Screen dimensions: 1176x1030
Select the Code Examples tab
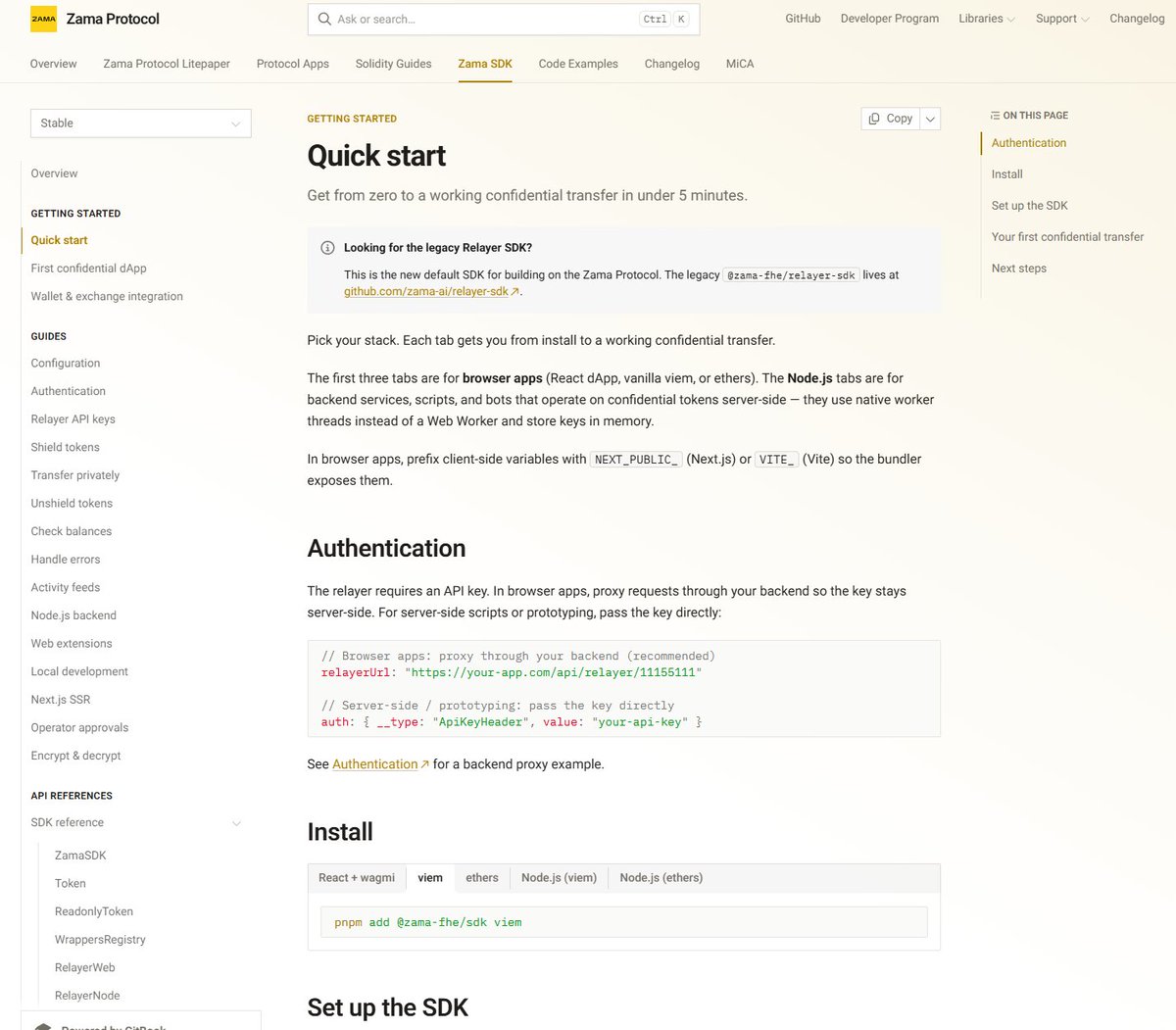(x=578, y=64)
